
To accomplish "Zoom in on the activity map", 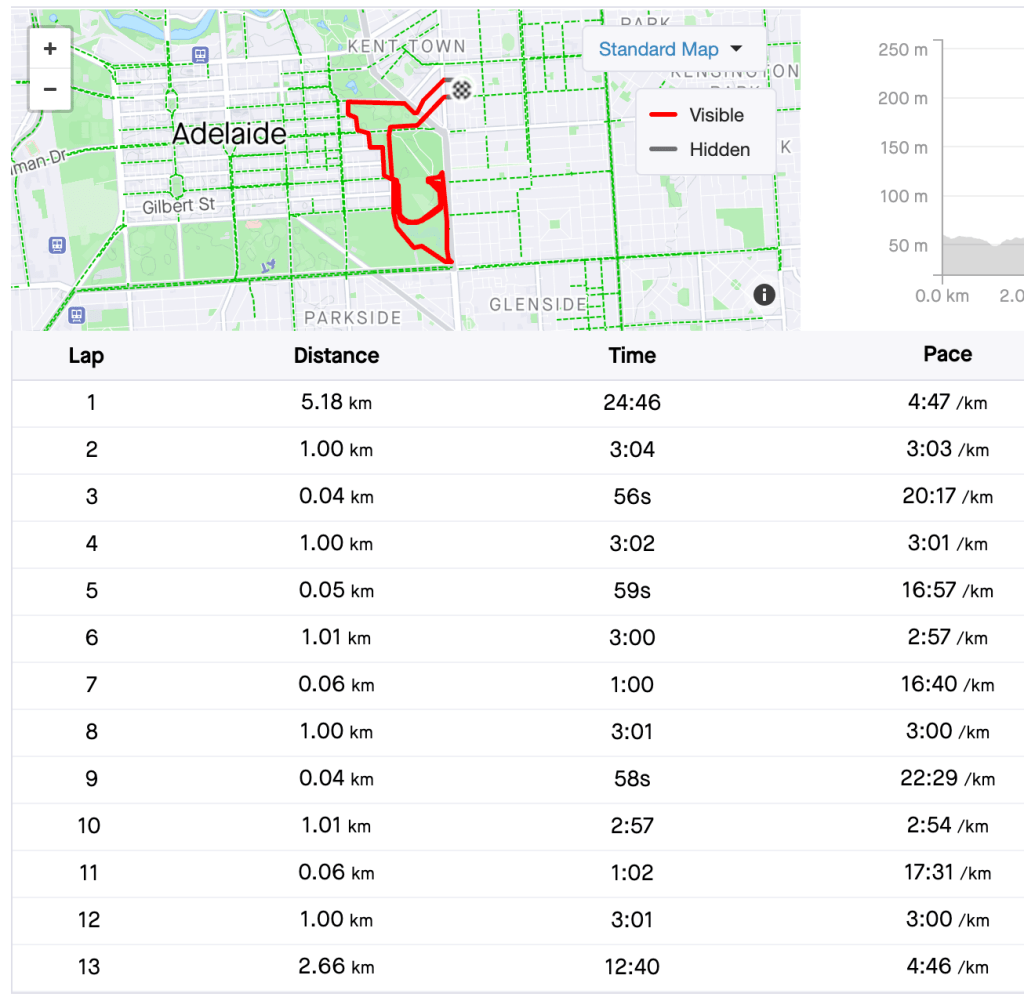I will [x=50, y=49].
